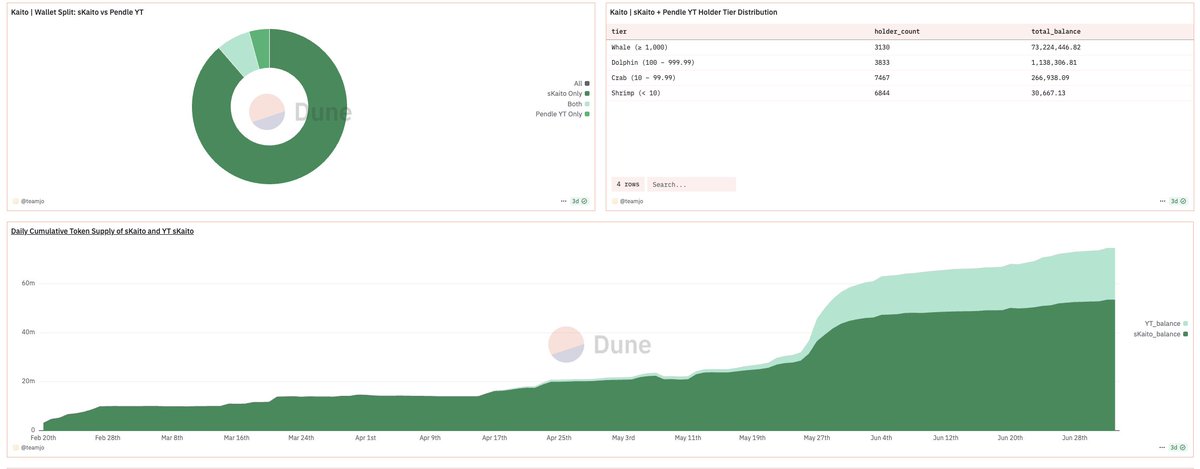Screen dimensions: 1200x469
Task: Click the @teamjo avatar under the Daily Cumulative chart
Action: (15, 448)
